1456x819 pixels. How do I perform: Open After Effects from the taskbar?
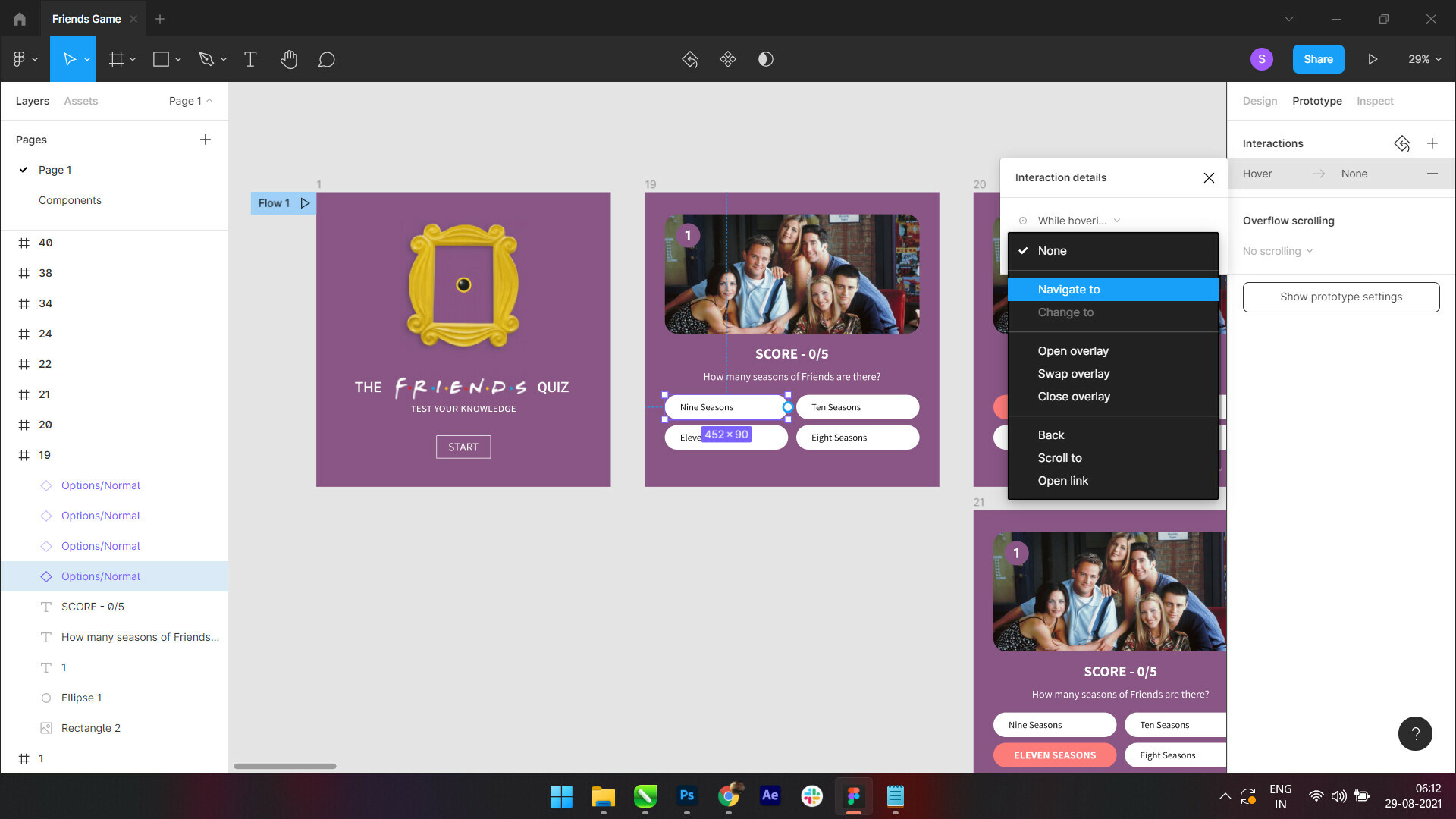point(770,795)
